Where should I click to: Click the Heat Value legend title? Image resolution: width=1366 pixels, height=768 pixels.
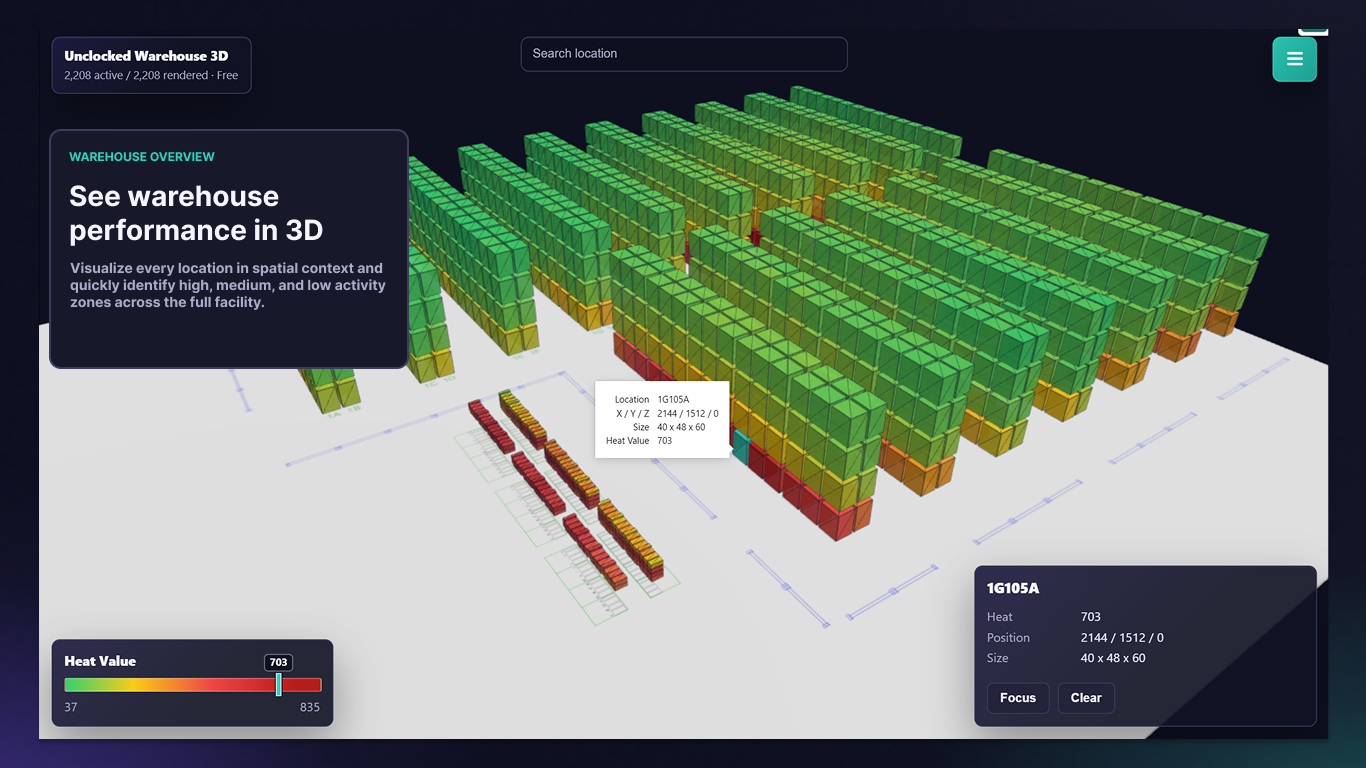pyautogui.click(x=100, y=661)
